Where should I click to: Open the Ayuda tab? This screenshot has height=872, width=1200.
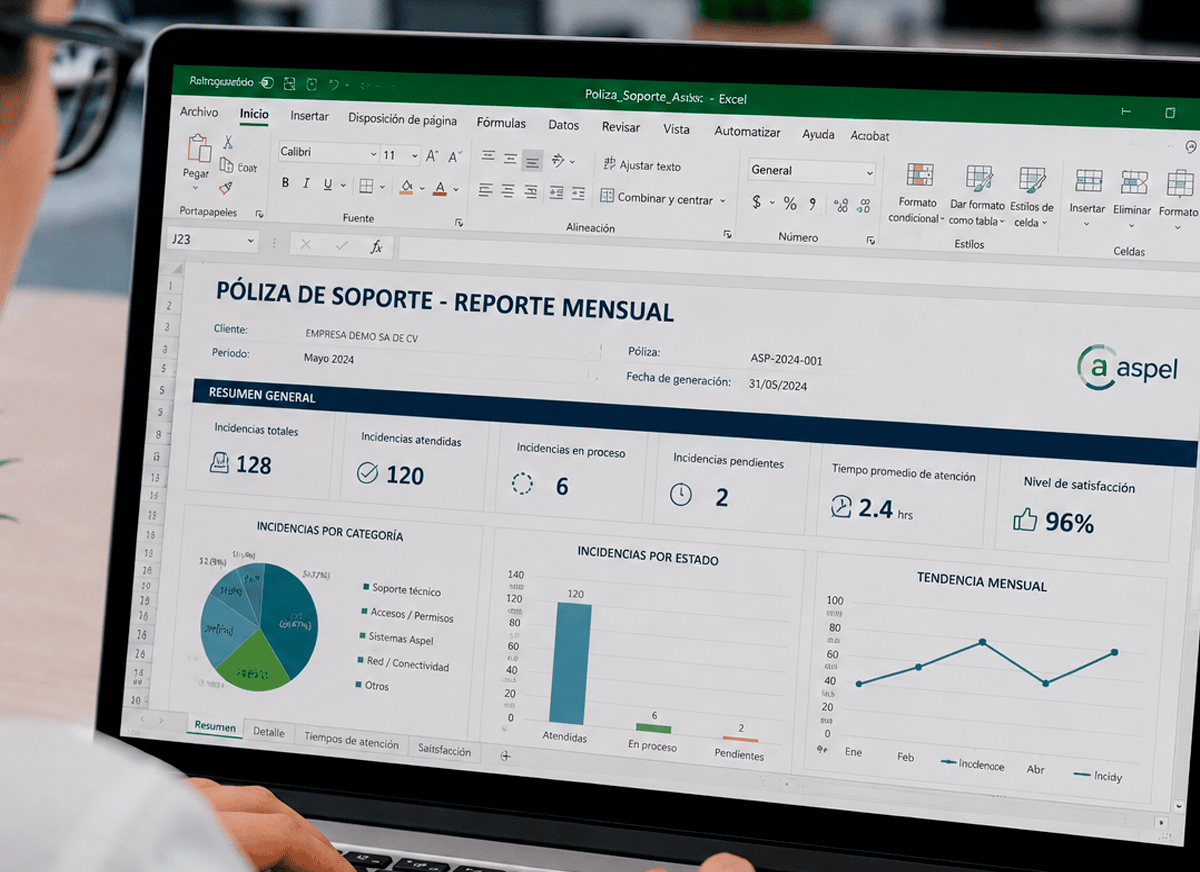(x=818, y=134)
